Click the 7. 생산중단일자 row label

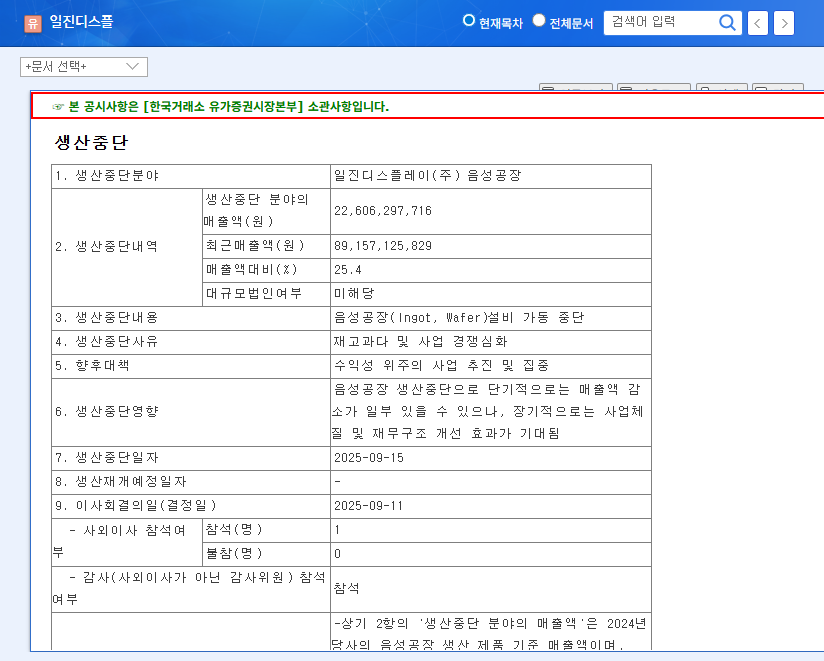tap(107, 458)
